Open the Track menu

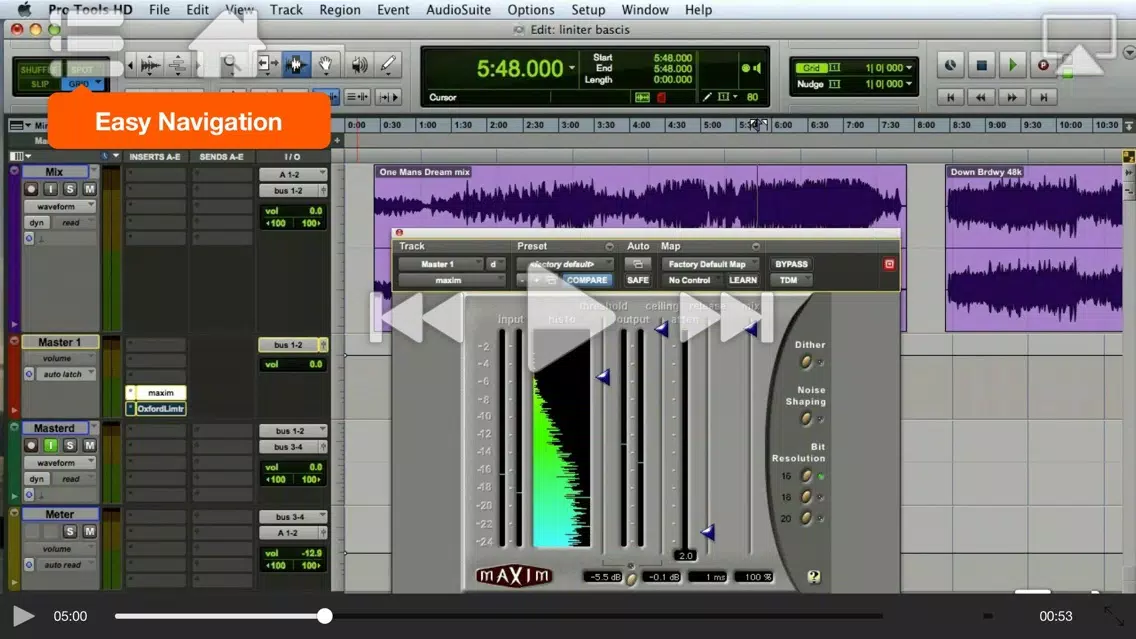pyautogui.click(x=286, y=9)
